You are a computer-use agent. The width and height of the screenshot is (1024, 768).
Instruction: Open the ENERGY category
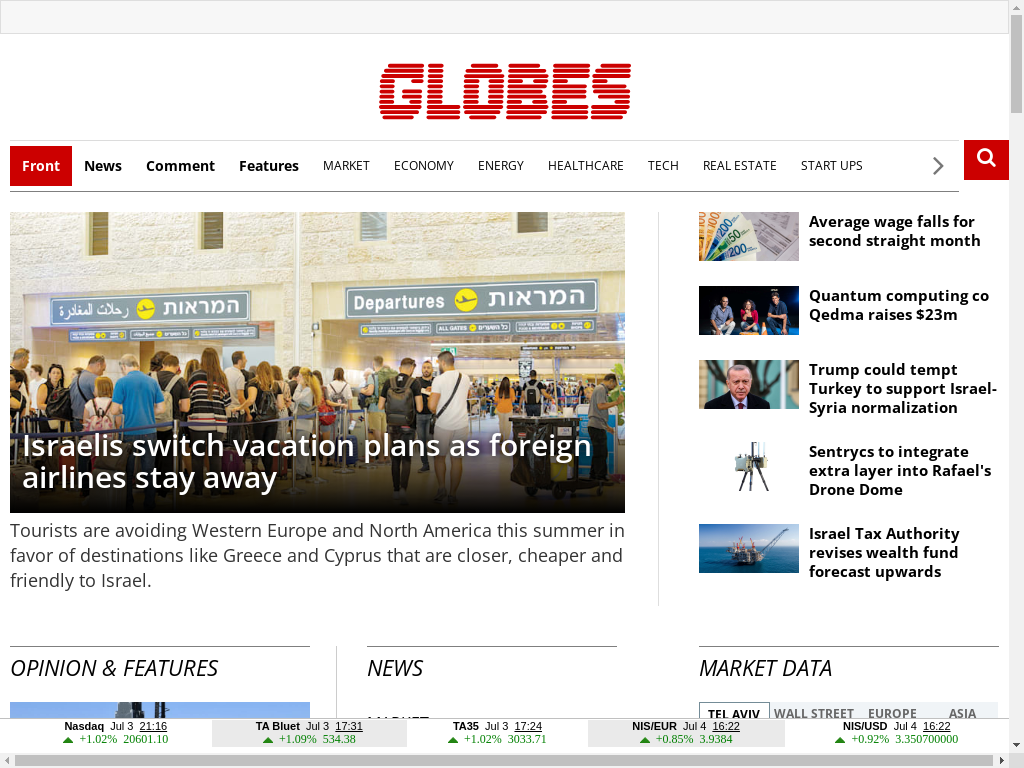(x=501, y=166)
